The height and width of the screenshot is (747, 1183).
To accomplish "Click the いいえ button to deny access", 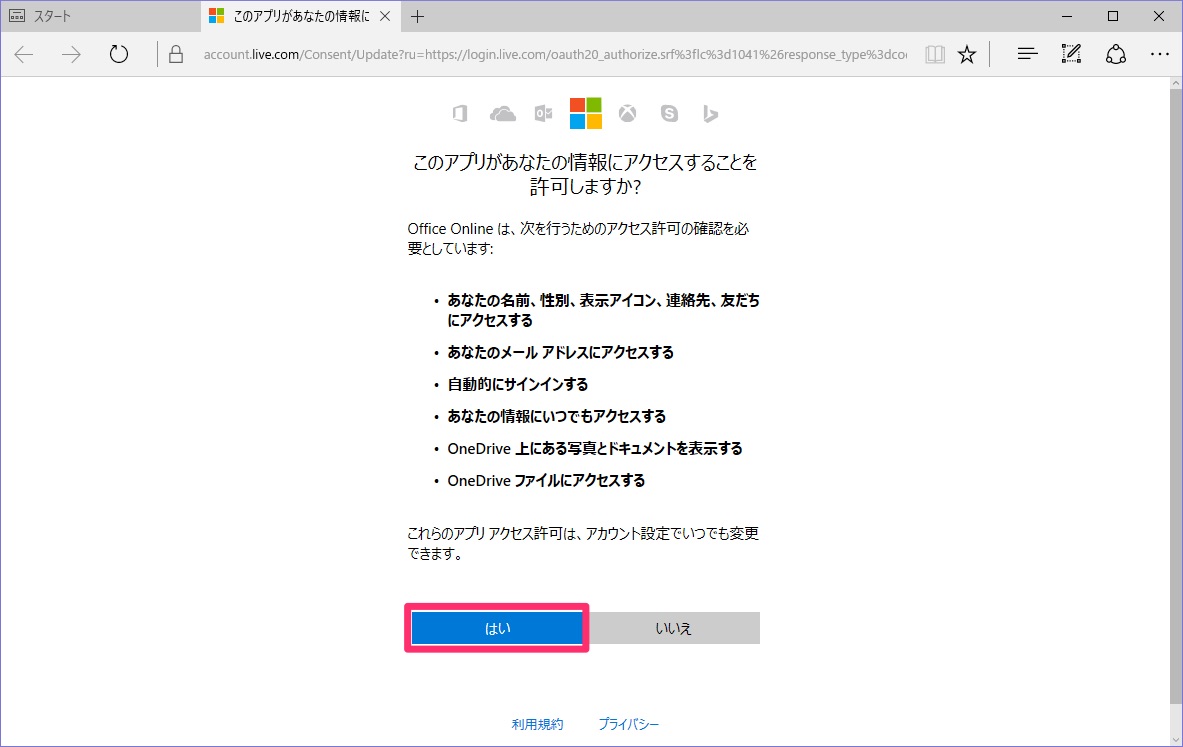I will [x=674, y=628].
